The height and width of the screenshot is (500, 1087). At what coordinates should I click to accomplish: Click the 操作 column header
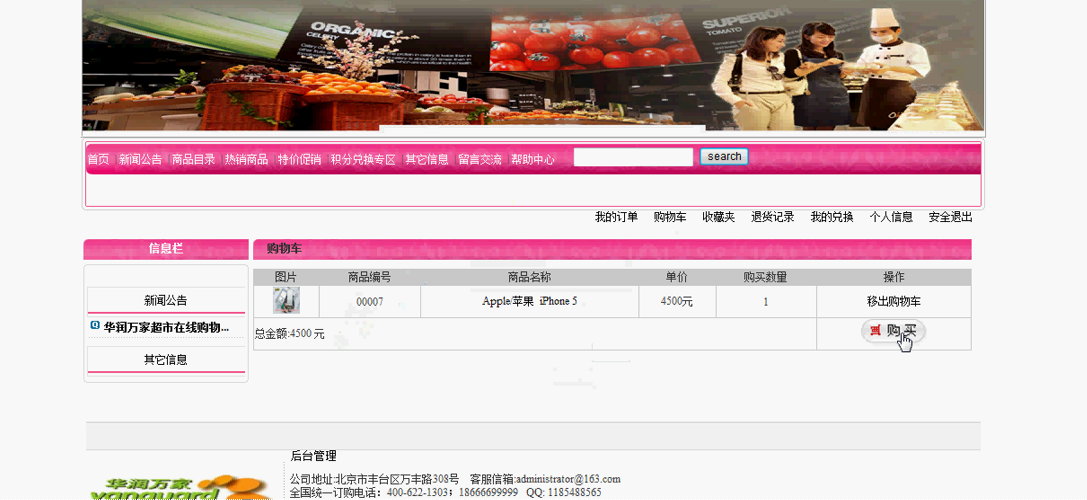click(894, 277)
